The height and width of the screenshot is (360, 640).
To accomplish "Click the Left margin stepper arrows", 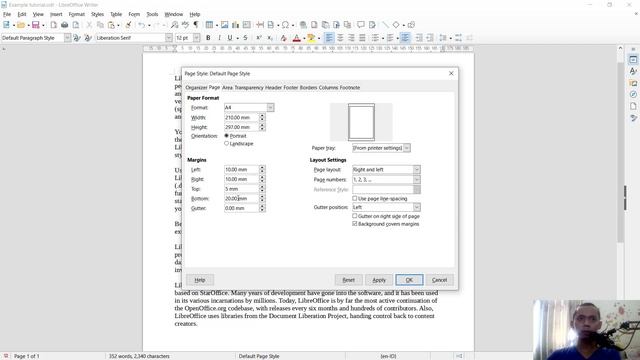I will (262, 169).
